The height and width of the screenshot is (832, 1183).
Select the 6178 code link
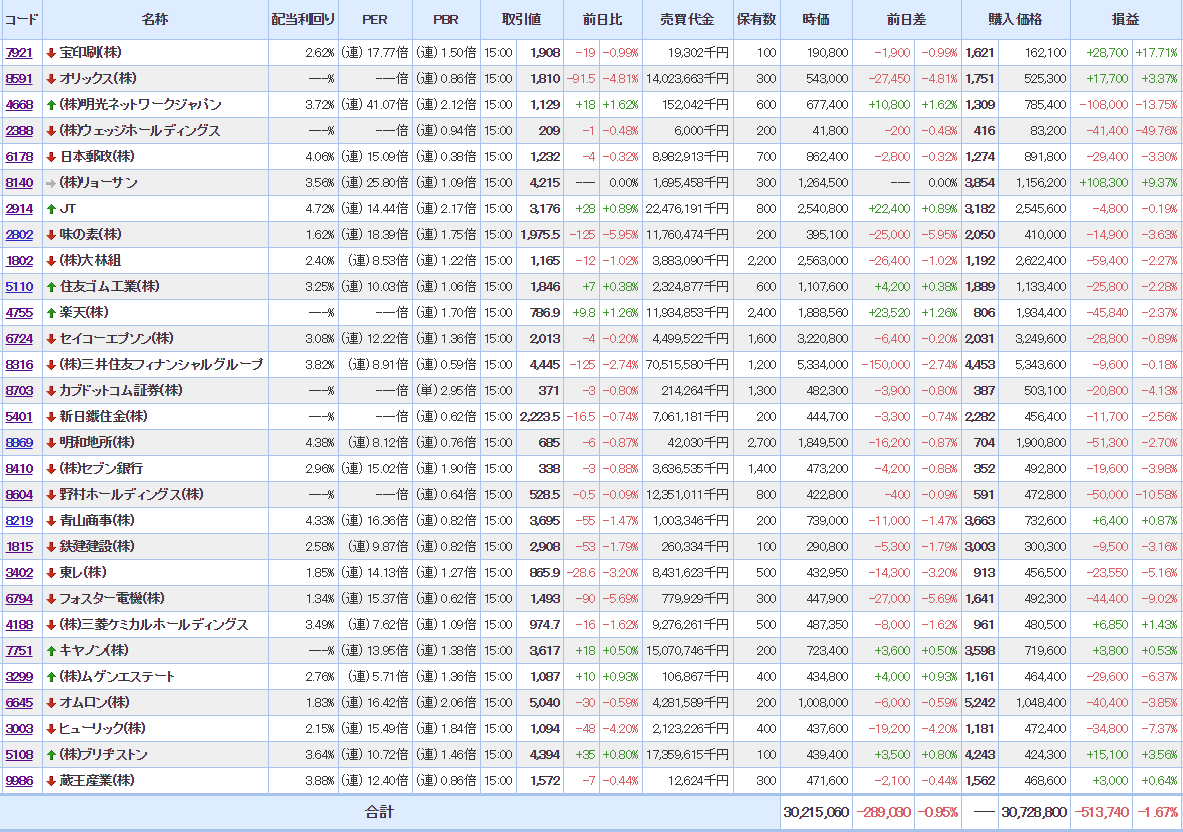tap(18, 157)
